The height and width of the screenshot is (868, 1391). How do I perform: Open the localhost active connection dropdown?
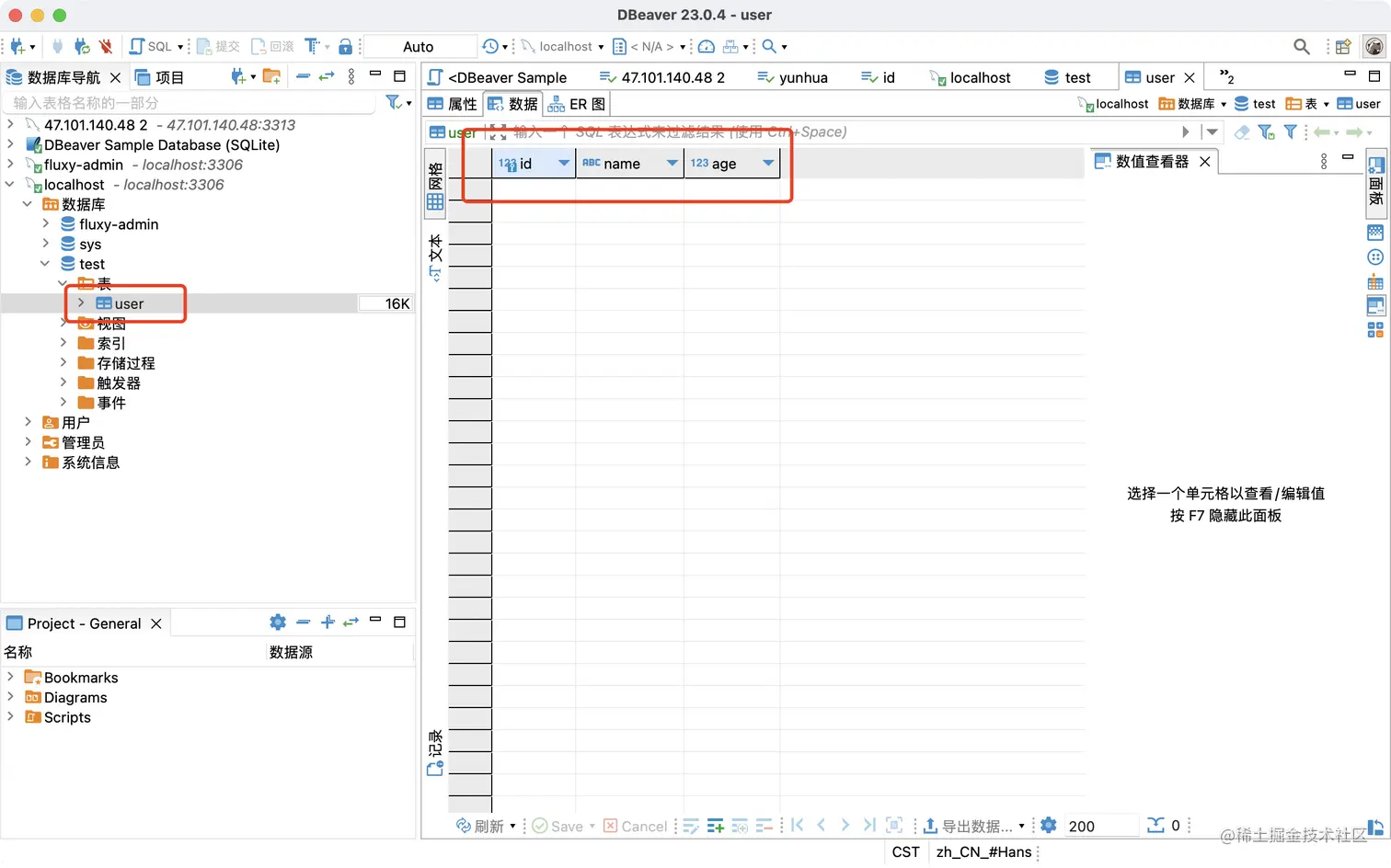[x=564, y=46]
